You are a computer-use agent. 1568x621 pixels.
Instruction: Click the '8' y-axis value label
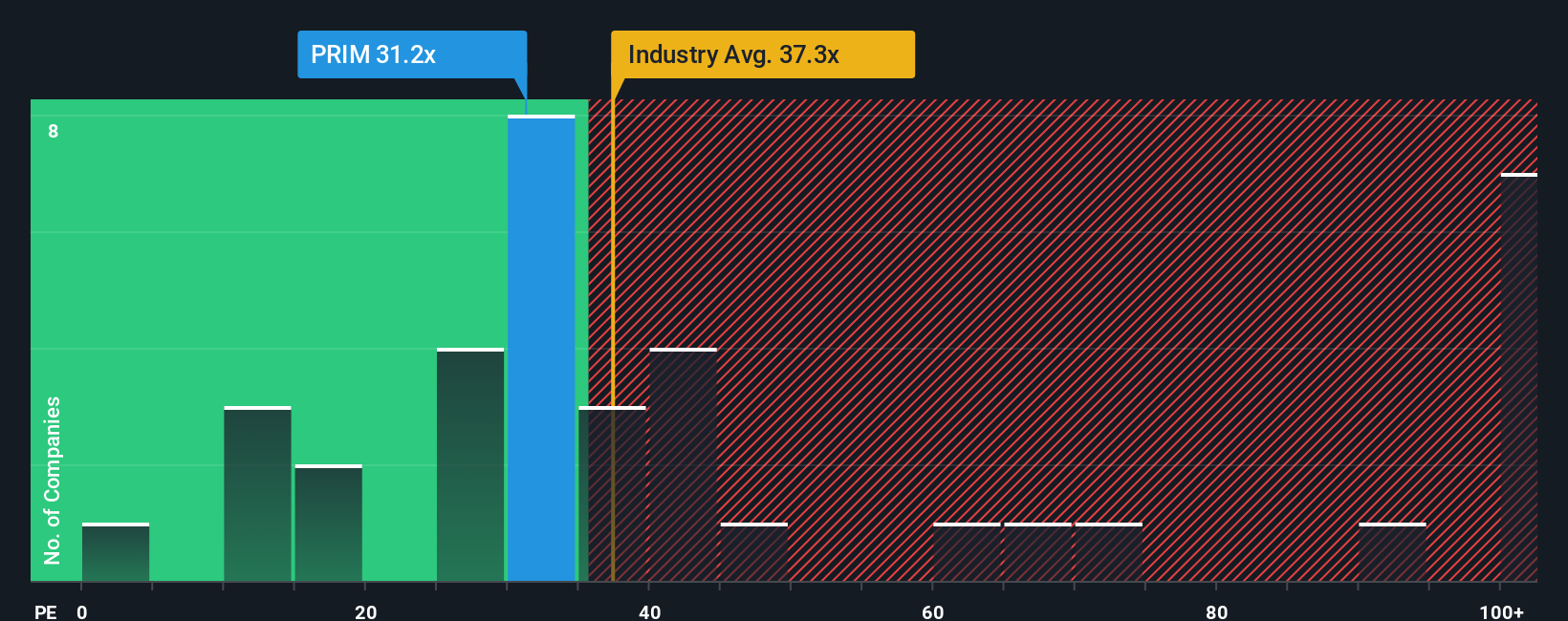coord(54,131)
